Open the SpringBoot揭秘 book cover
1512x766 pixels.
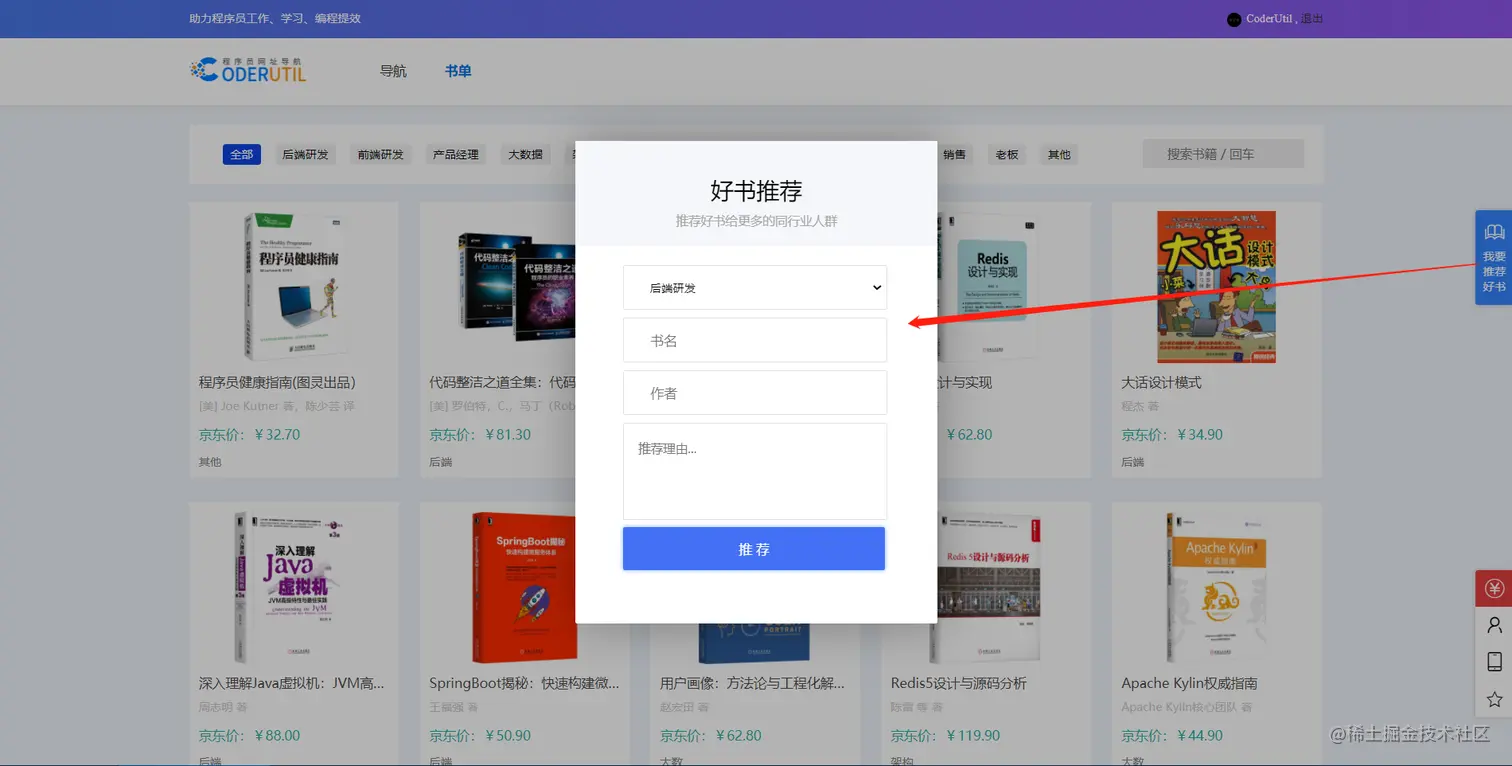click(x=524, y=587)
